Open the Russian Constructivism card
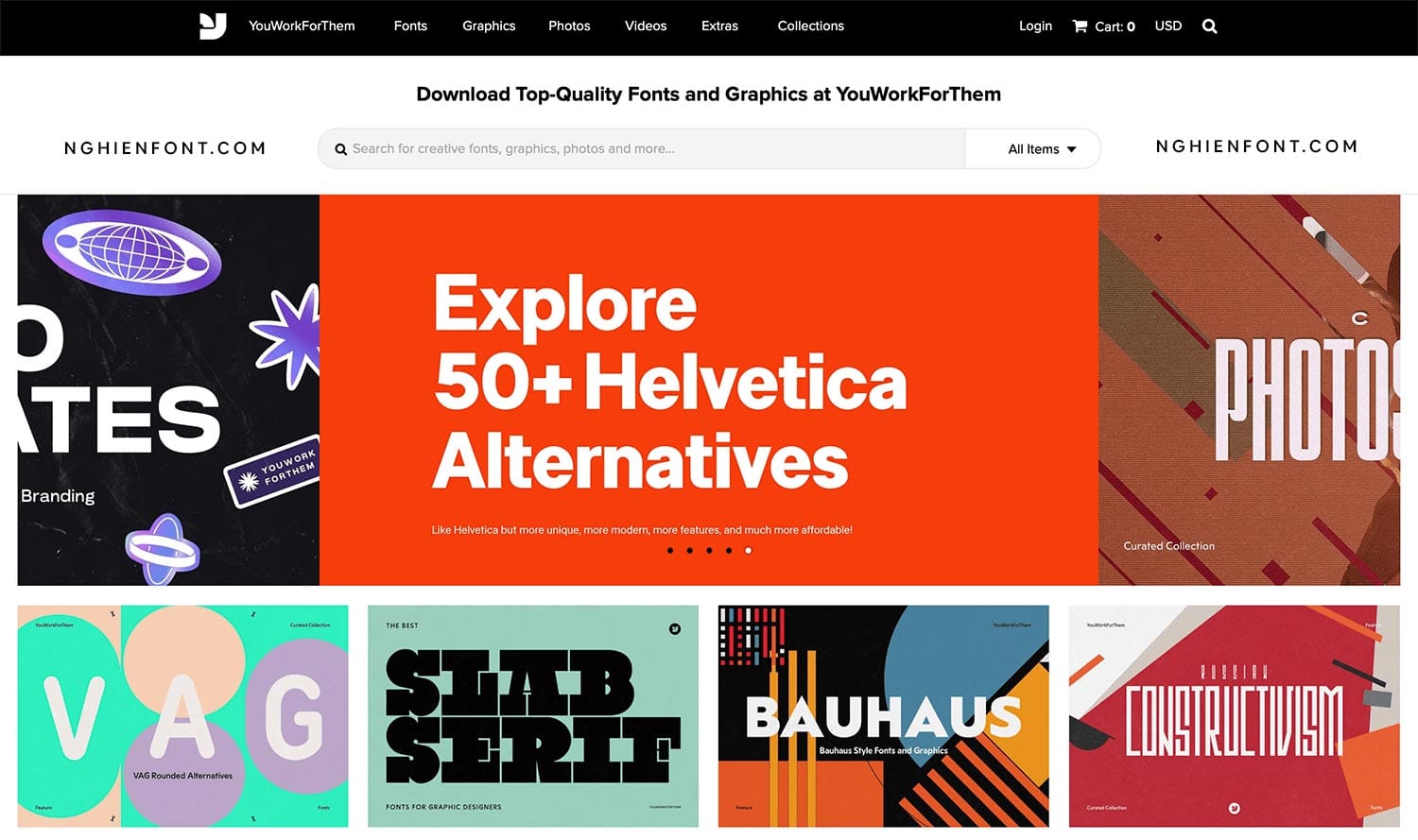Screen dimensions: 1418x840 [x=1234, y=716]
